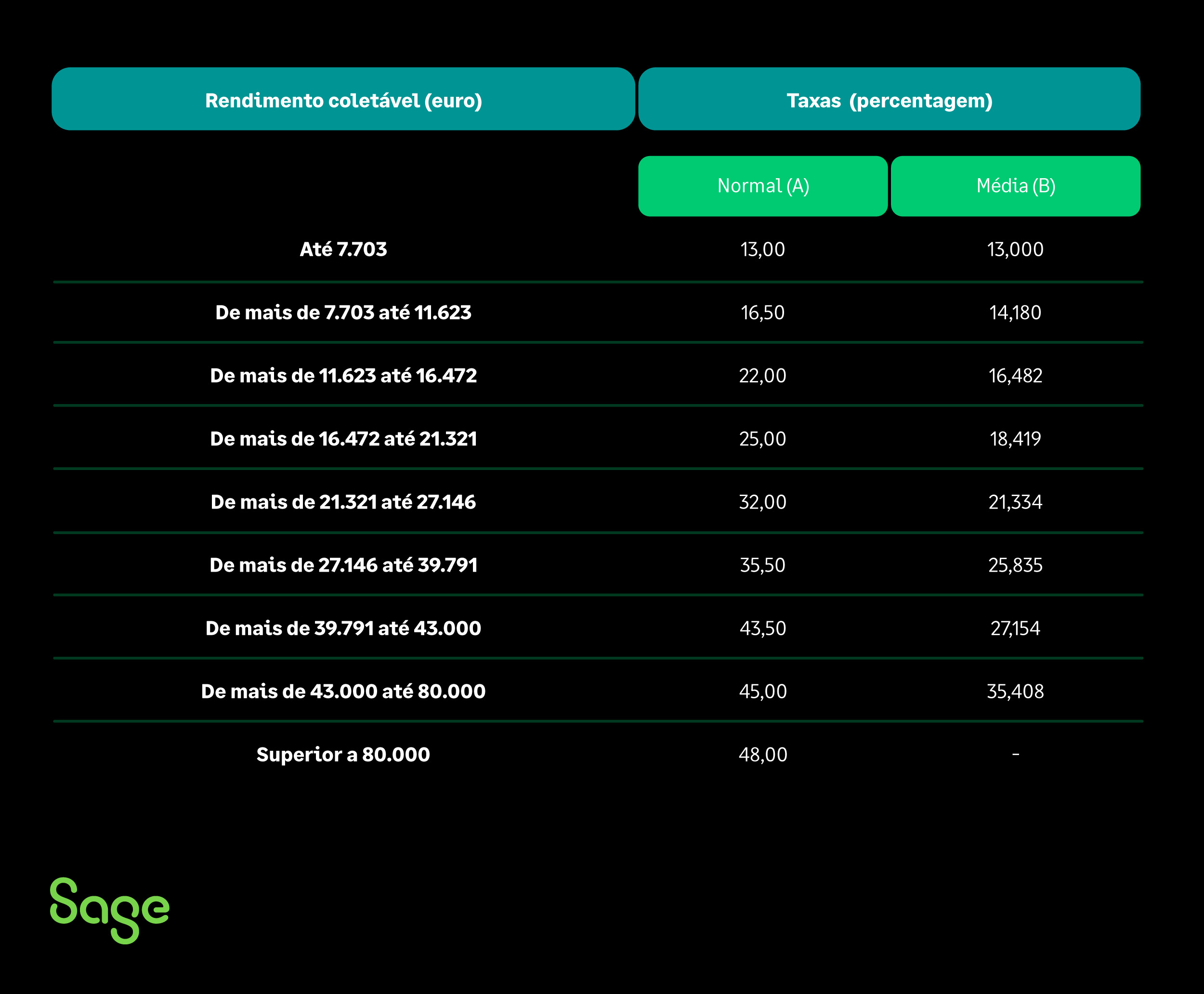The width and height of the screenshot is (1204, 994).
Task: Click the 16,50 normal rate value
Action: click(x=762, y=313)
